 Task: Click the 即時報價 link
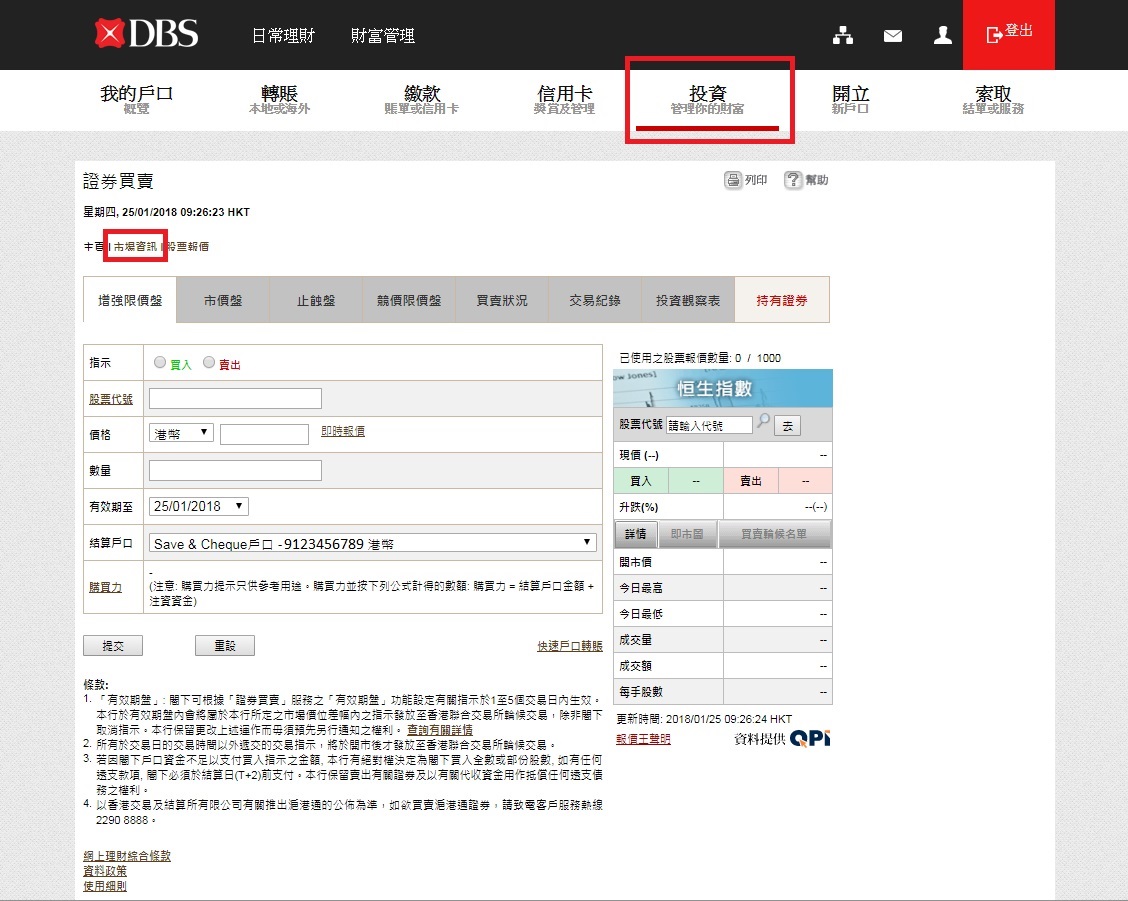tap(342, 431)
